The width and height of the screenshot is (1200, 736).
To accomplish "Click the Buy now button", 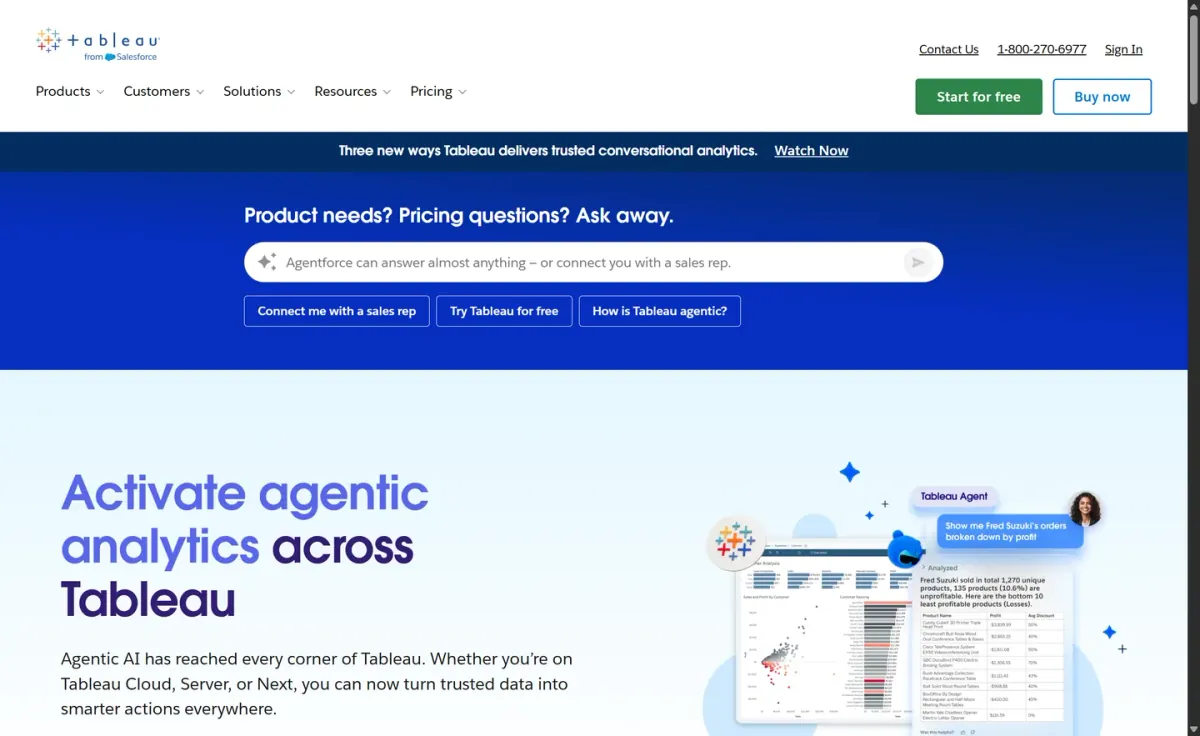I will [x=1102, y=97].
